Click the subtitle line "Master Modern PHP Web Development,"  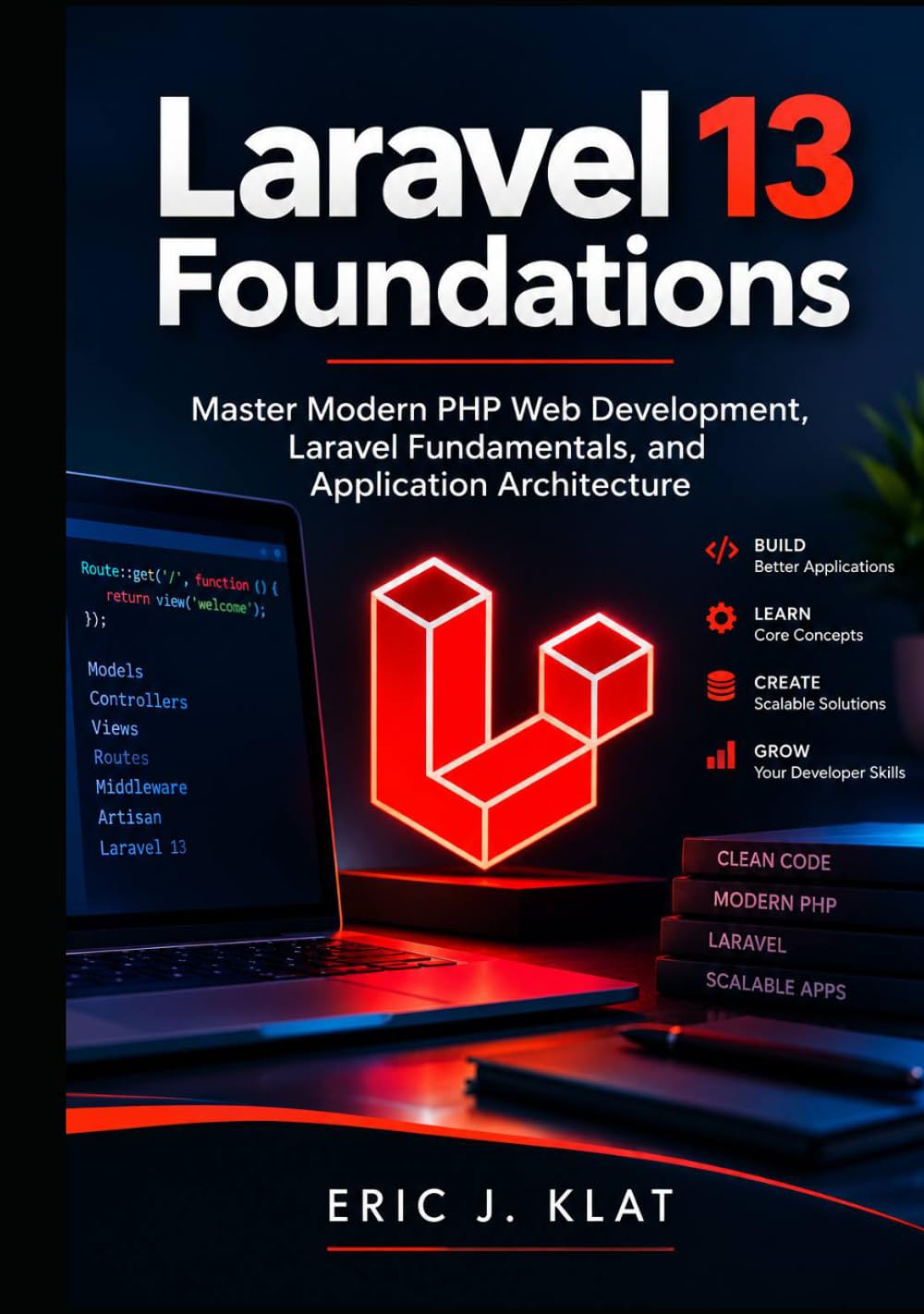[x=500, y=409]
